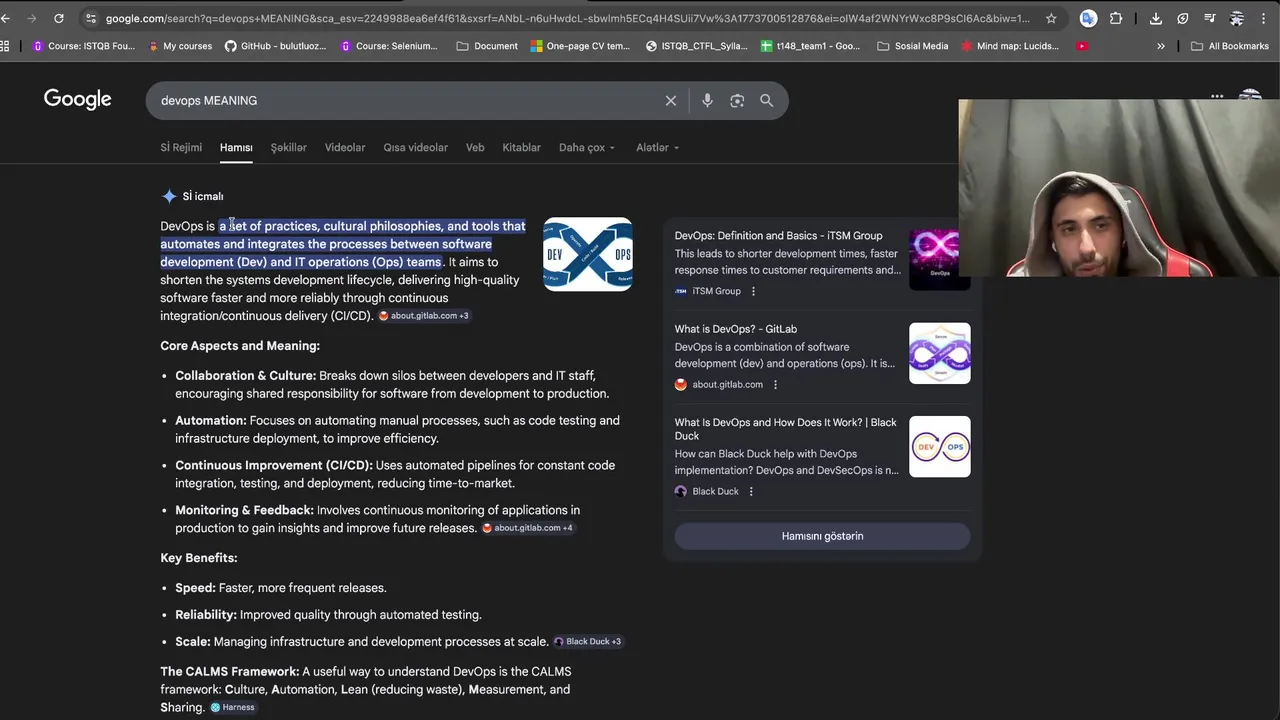The height and width of the screenshot is (720, 1280).
Task: Open Chrome three-dot menu
Action: point(1265,18)
